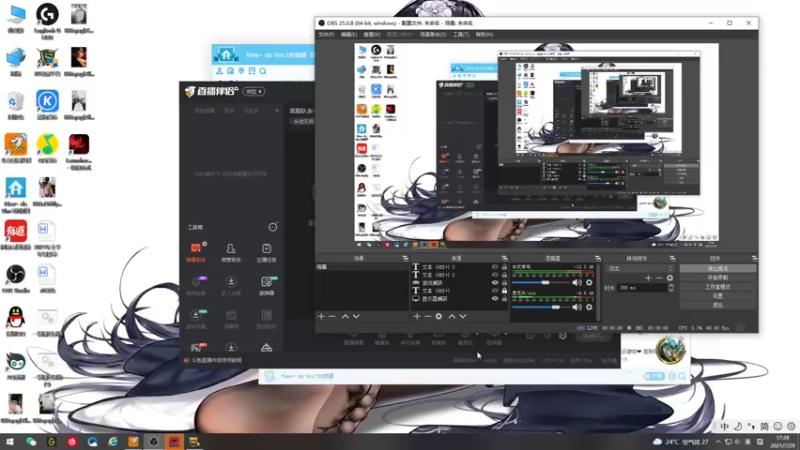Pop out the OBS scenes dock
Image resolution: width=800 pixels, height=450 pixels.
[405, 259]
